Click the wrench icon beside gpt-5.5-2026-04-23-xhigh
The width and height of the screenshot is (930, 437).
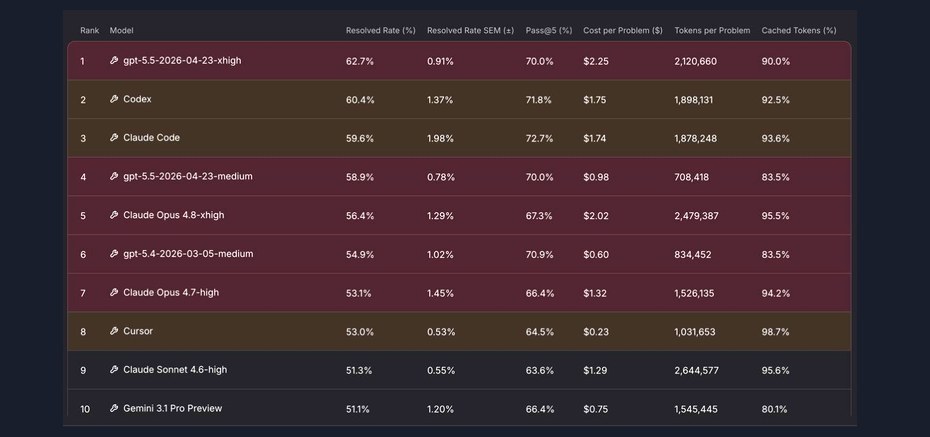click(x=114, y=60)
